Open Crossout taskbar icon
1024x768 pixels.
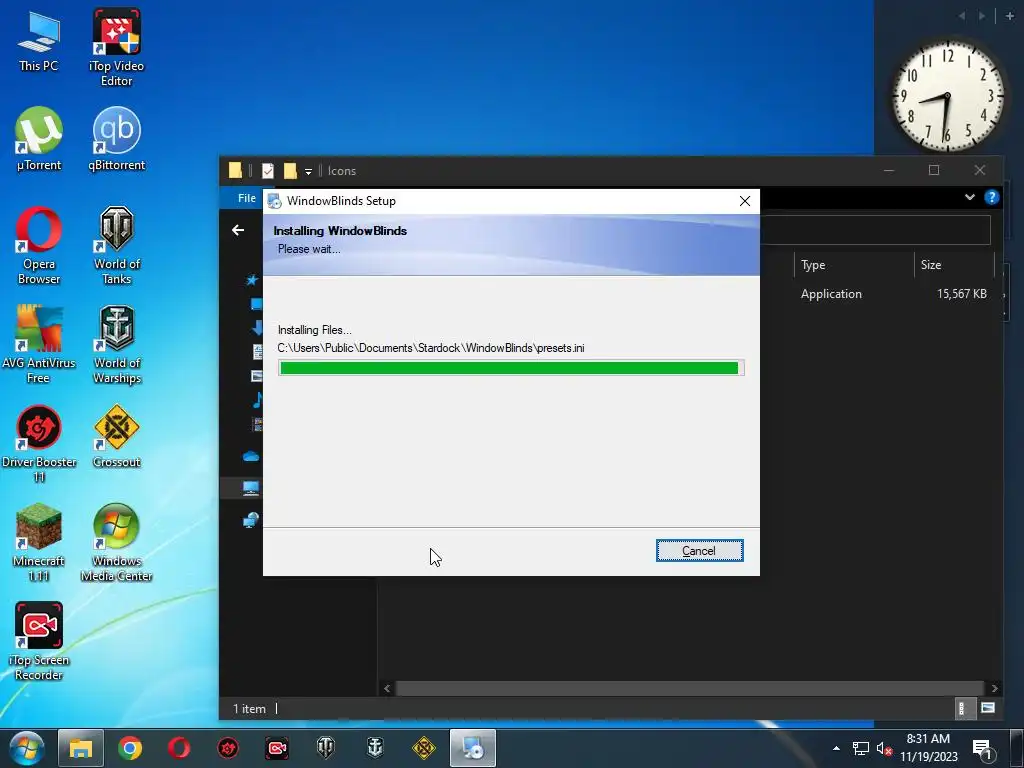click(x=424, y=748)
